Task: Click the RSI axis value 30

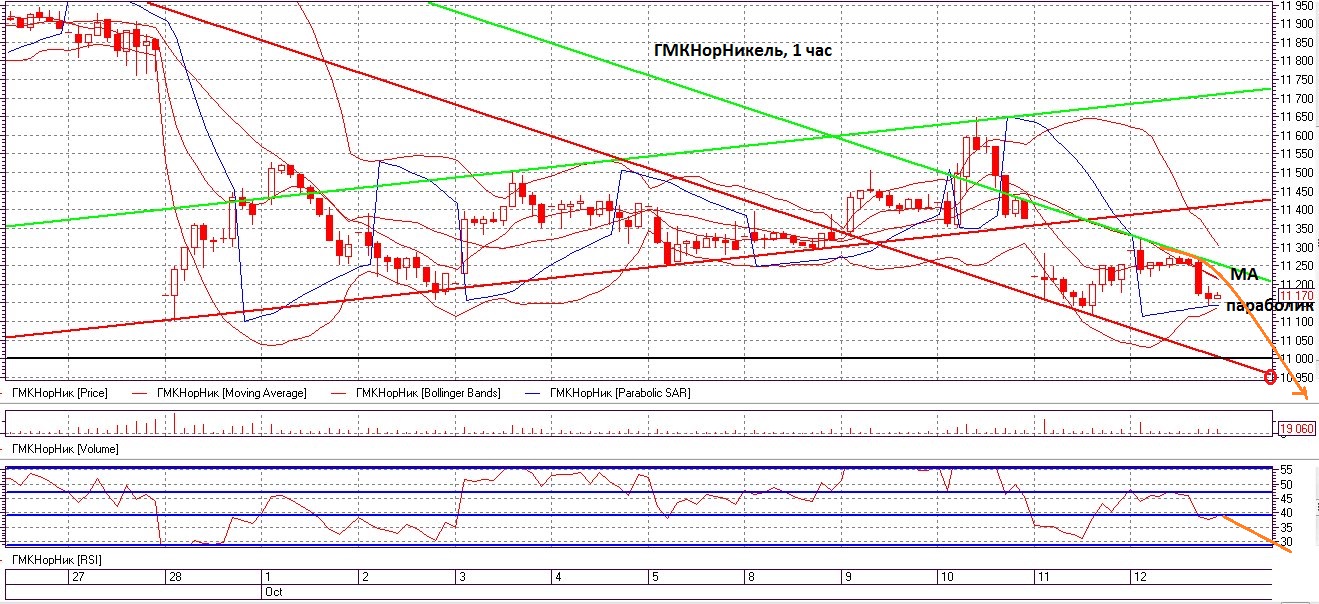Action: pyautogui.click(x=1289, y=541)
